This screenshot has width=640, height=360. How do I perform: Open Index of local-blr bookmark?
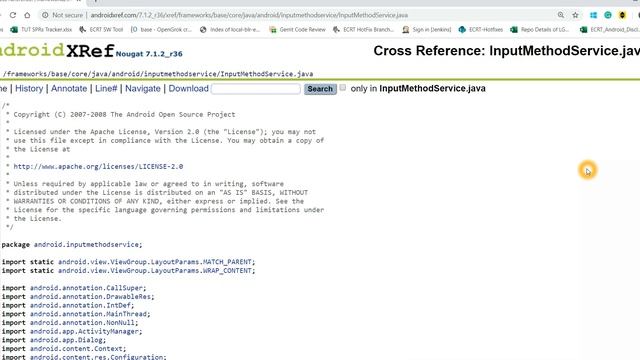tap(230, 29)
